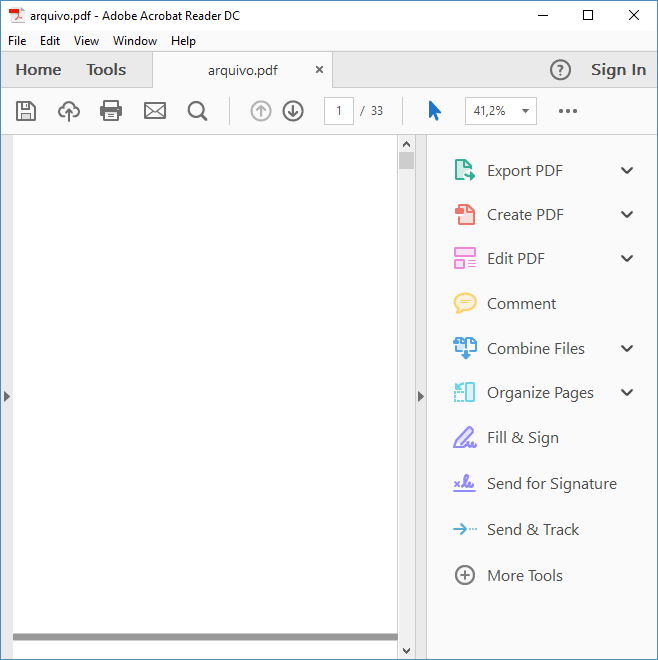
Task: Expand the left navigation pane arrow
Action: click(x=6, y=397)
